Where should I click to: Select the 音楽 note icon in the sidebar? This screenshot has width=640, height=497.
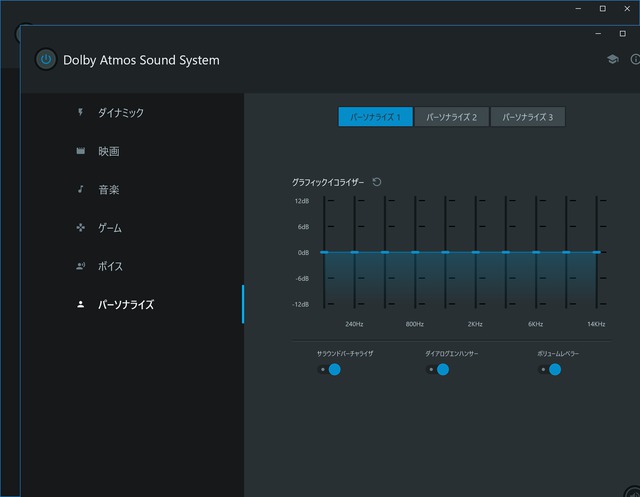[81, 189]
